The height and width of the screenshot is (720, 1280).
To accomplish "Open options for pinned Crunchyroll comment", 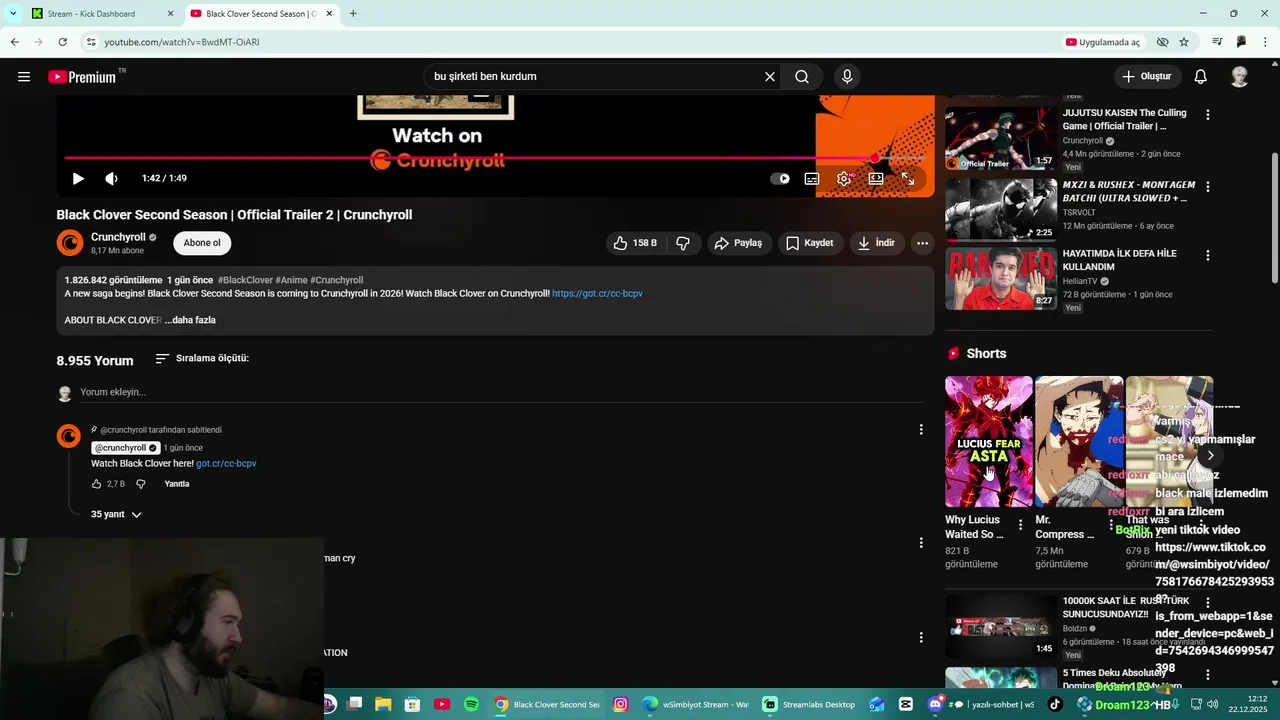I will [x=921, y=430].
